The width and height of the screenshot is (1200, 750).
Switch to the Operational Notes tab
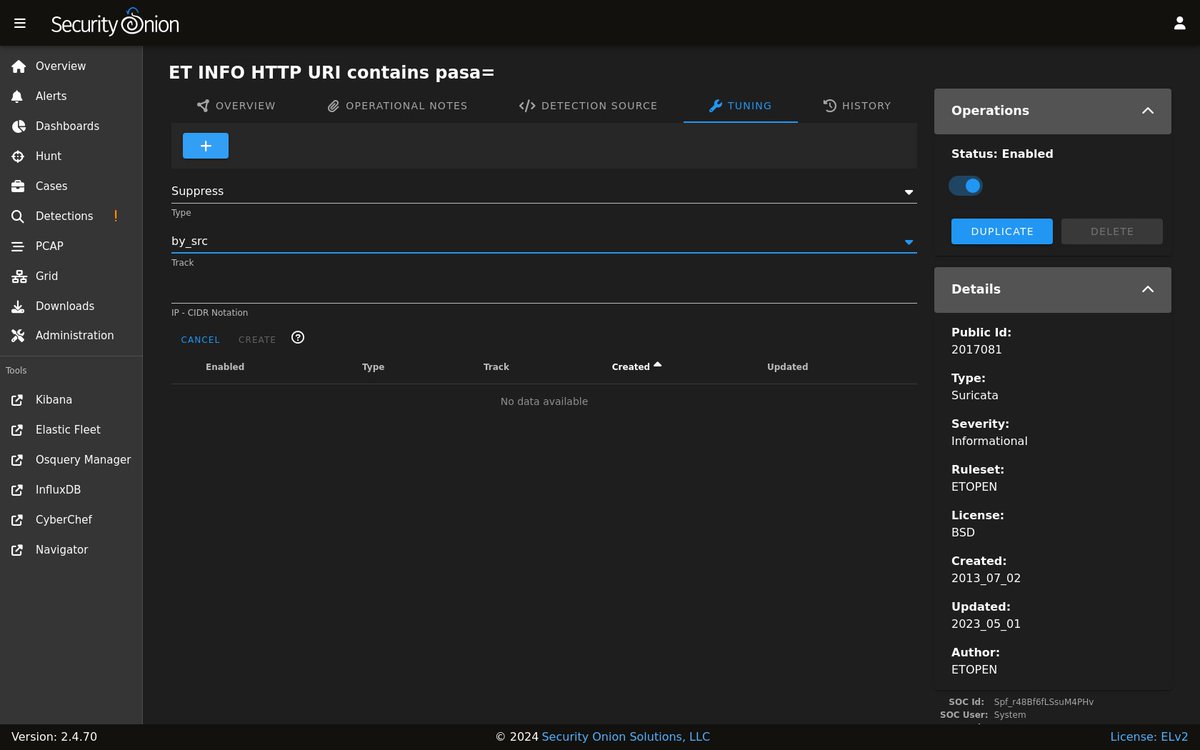pos(397,106)
